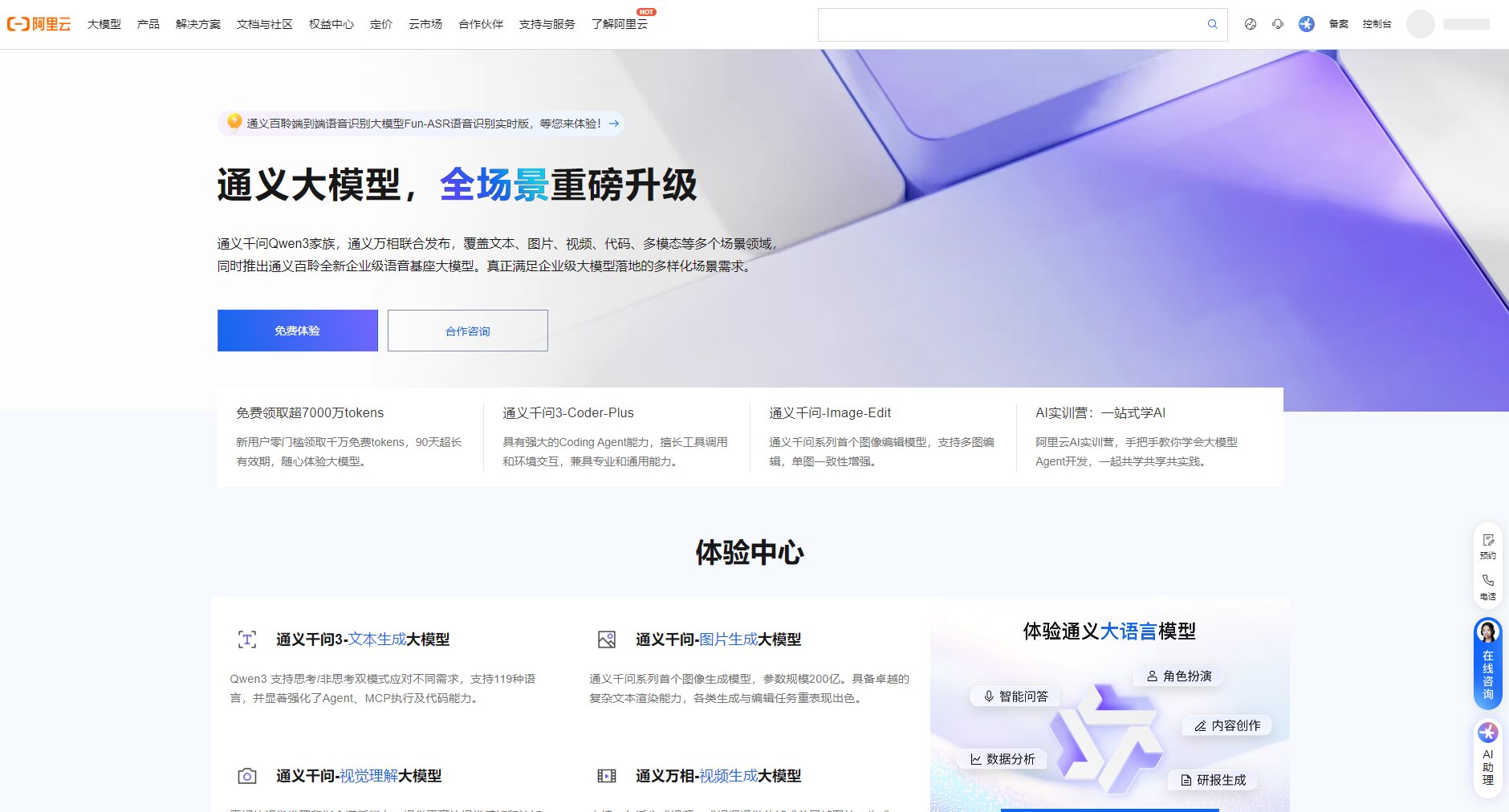Viewport: 1509px width, 812px height.
Task: Click the user avatar circle
Action: pos(1420,24)
